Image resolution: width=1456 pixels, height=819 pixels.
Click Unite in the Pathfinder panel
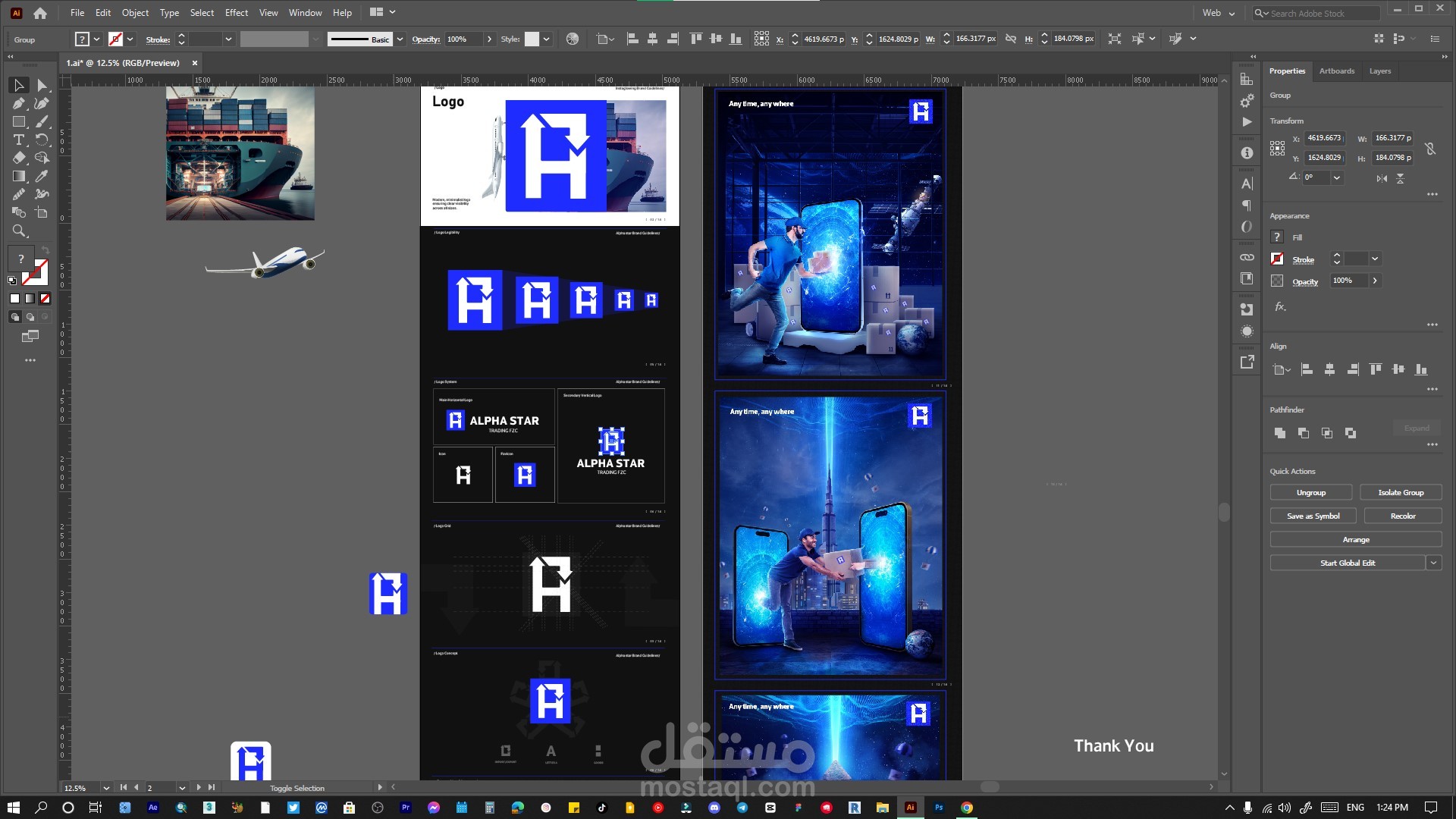pyautogui.click(x=1280, y=433)
